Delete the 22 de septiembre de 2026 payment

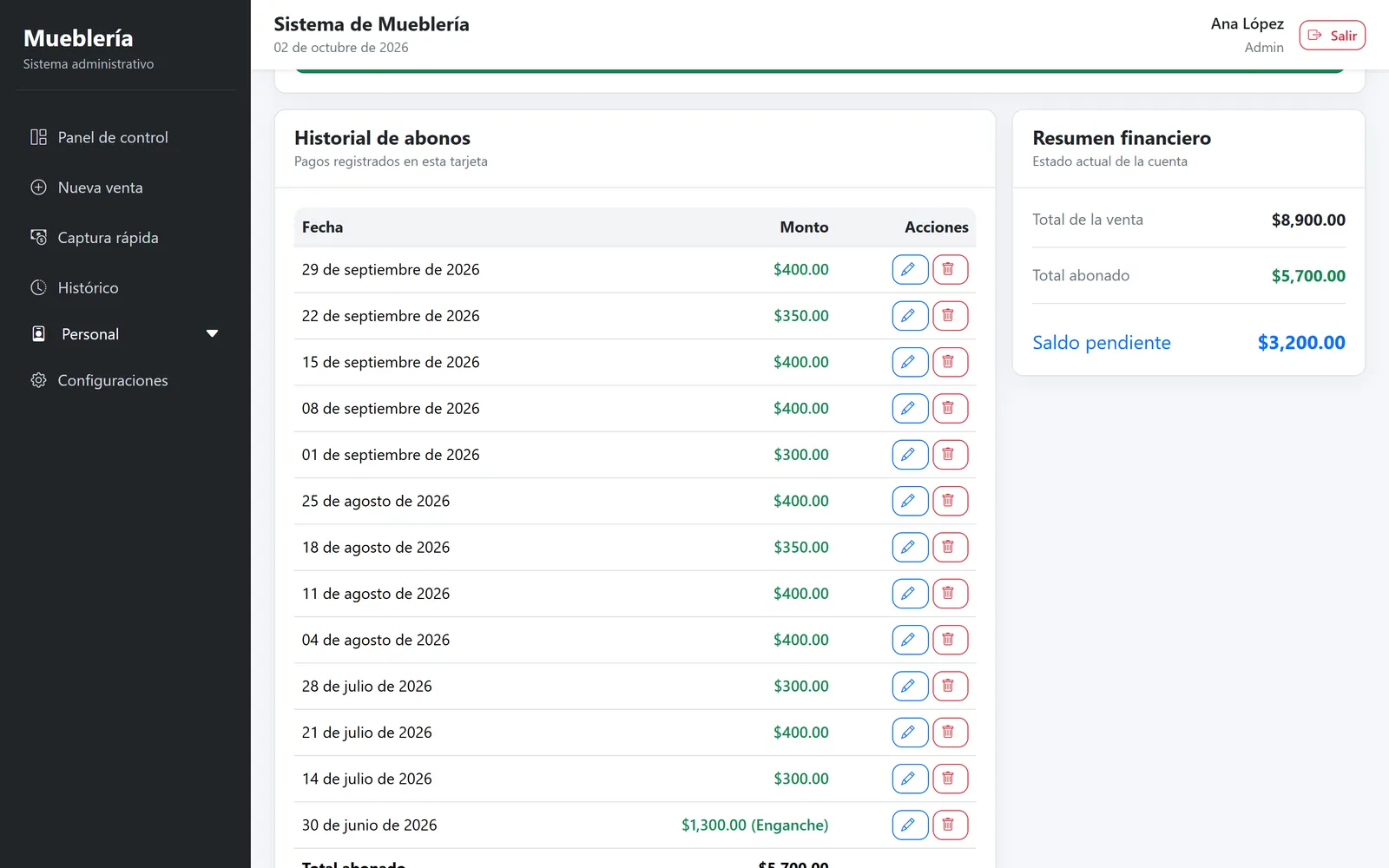[950, 316]
